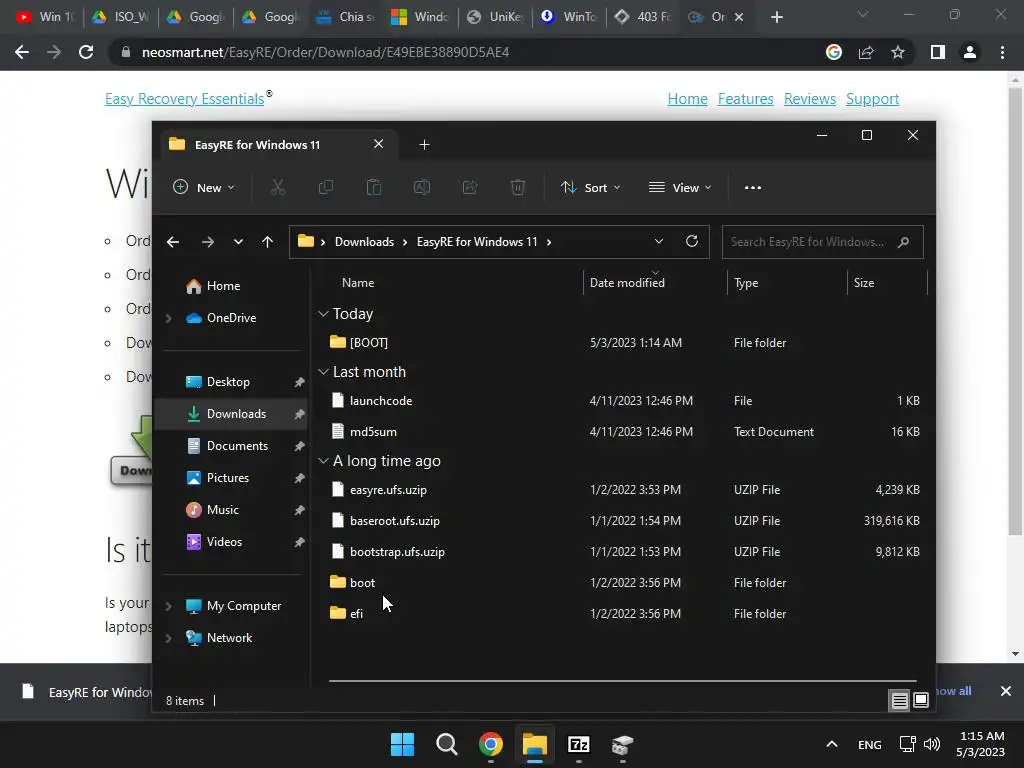Switch to the ISO_W Chrome tab

pos(121,17)
